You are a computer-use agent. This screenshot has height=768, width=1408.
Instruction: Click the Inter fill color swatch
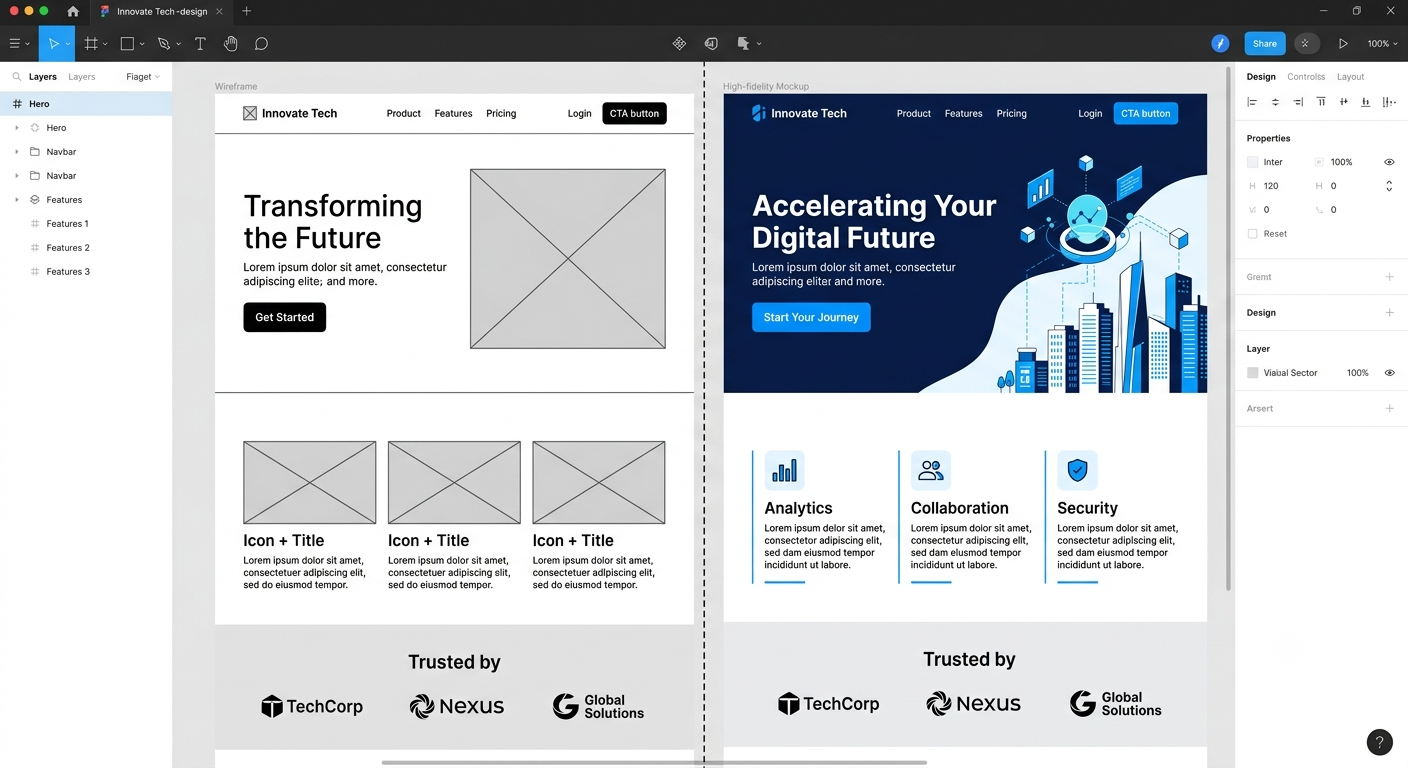pyautogui.click(x=1252, y=162)
